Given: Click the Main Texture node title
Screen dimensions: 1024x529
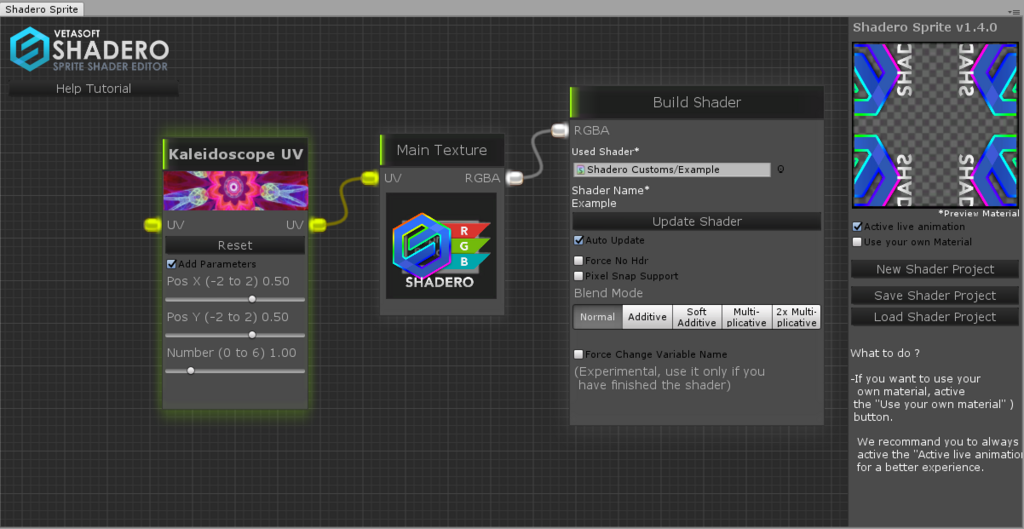Looking at the screenshot, I should tap(442, 150).
